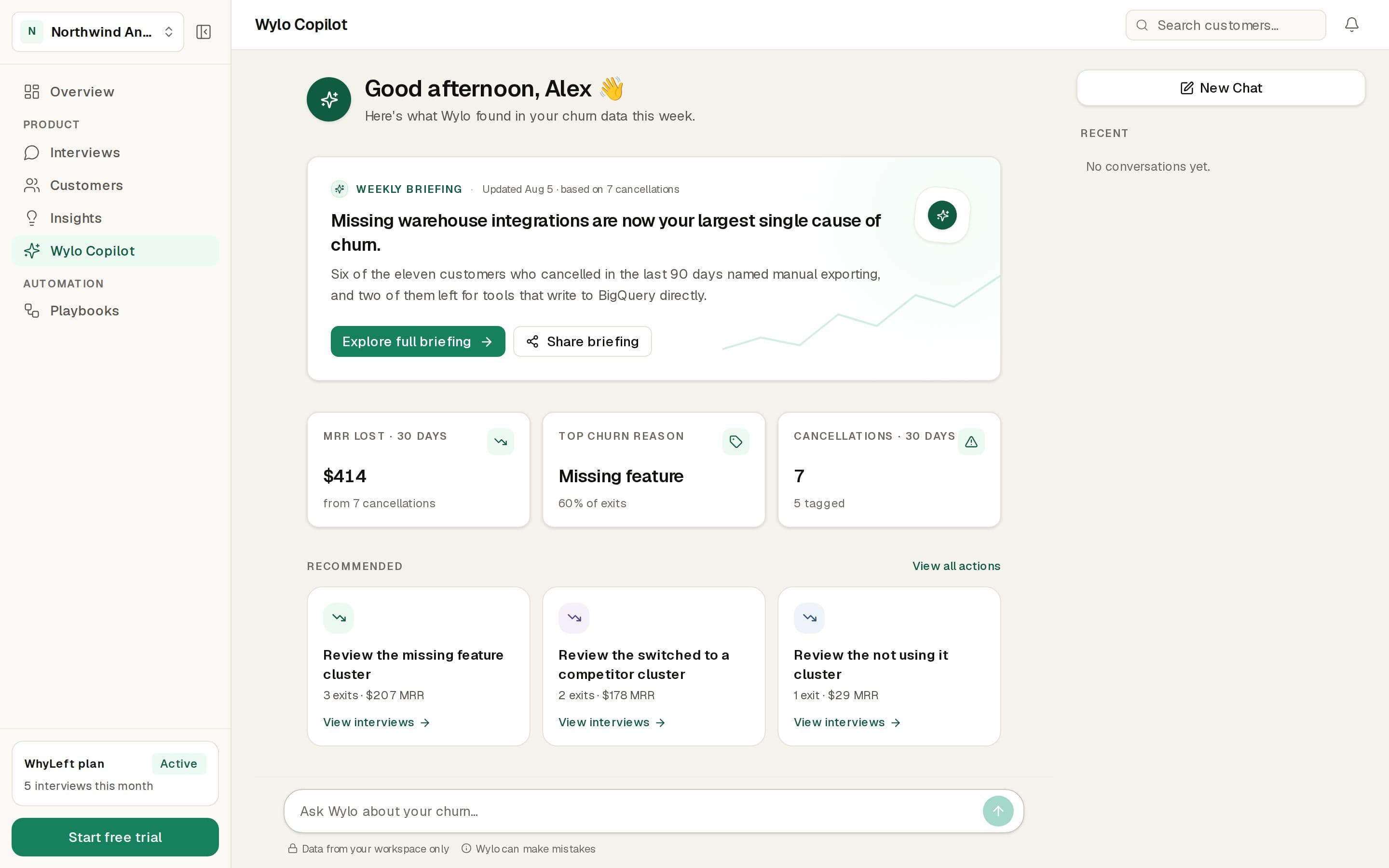
Task: Click the $414 MRR lost value
Action: pyautogui.click(x=344, y=476)
